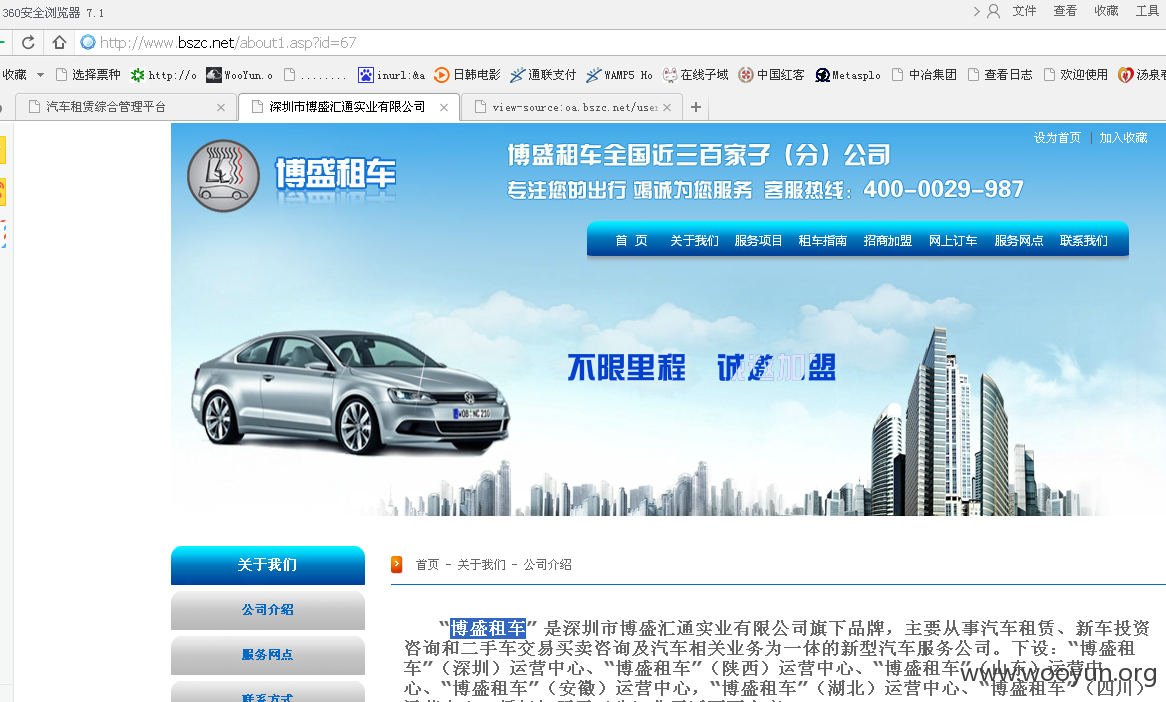Select 服务网点 in the sidebar
1166x702 pixels.
[268, 655]
